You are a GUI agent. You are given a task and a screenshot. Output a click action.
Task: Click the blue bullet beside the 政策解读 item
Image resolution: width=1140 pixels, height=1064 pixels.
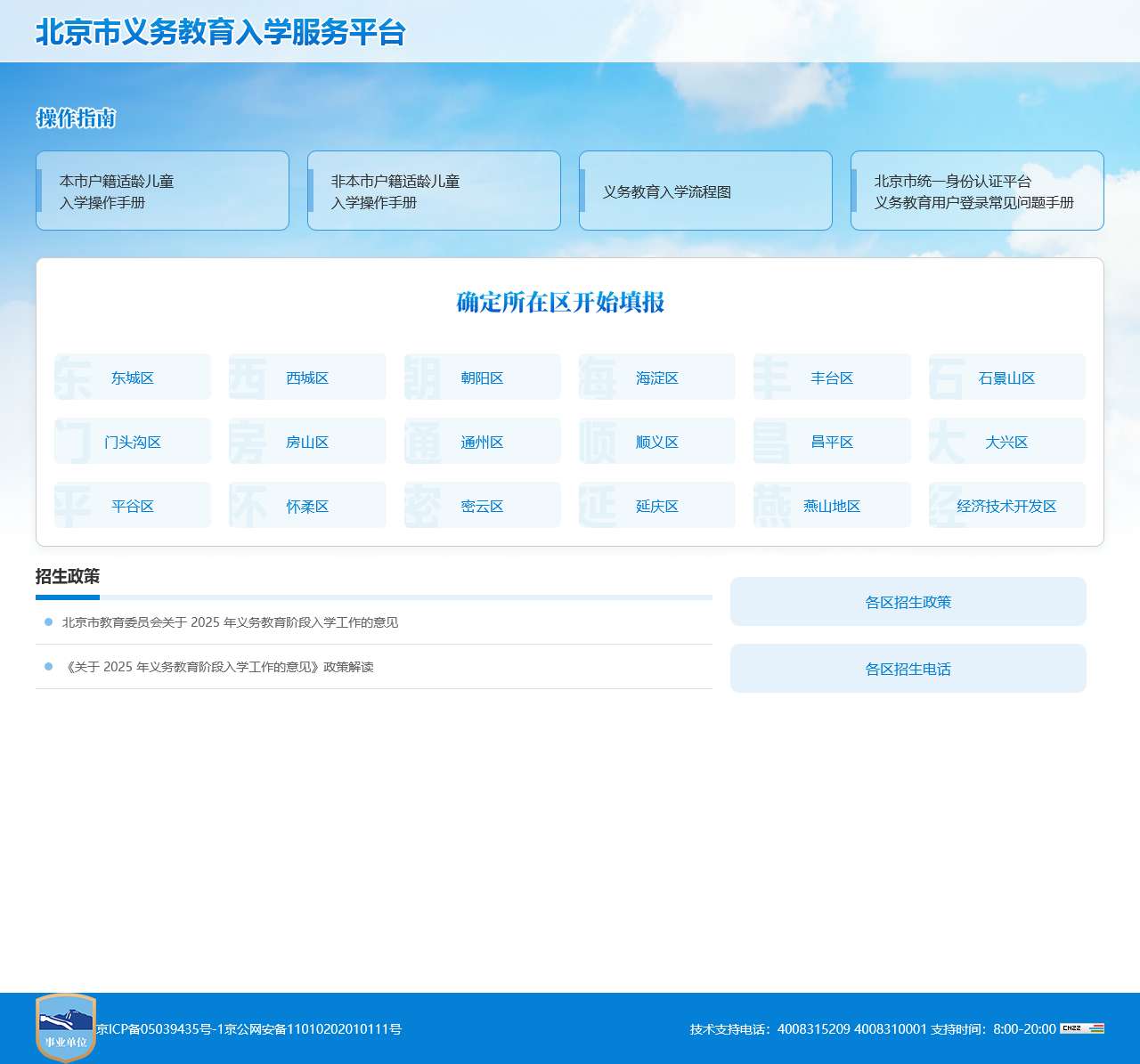point(48,666)
